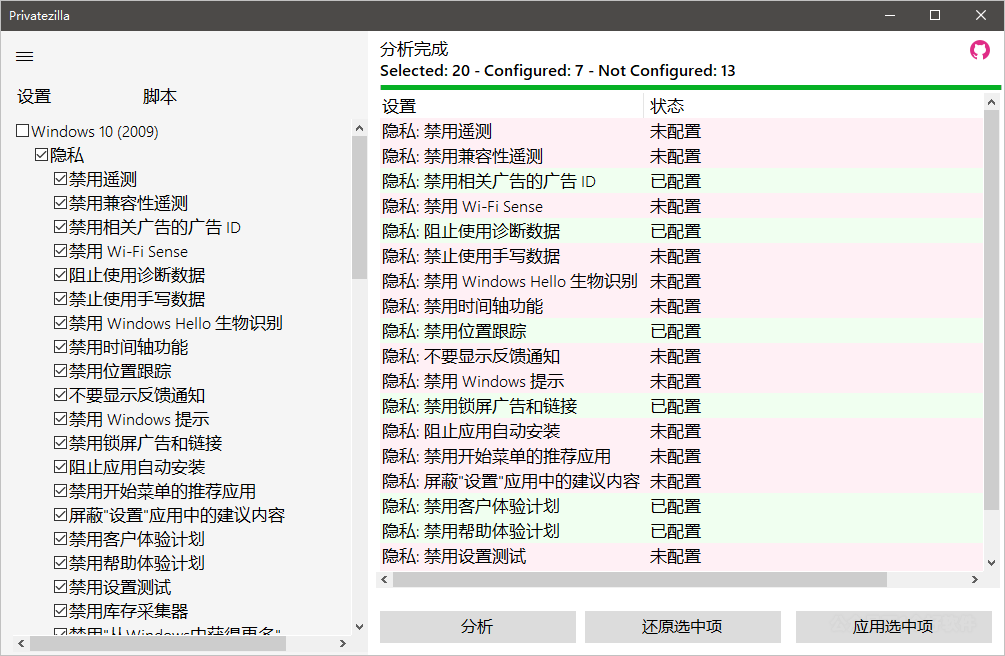Uncheck 禁用遥测 in the tree
The width and height of the screenshot is (1005, 656).
61,179
